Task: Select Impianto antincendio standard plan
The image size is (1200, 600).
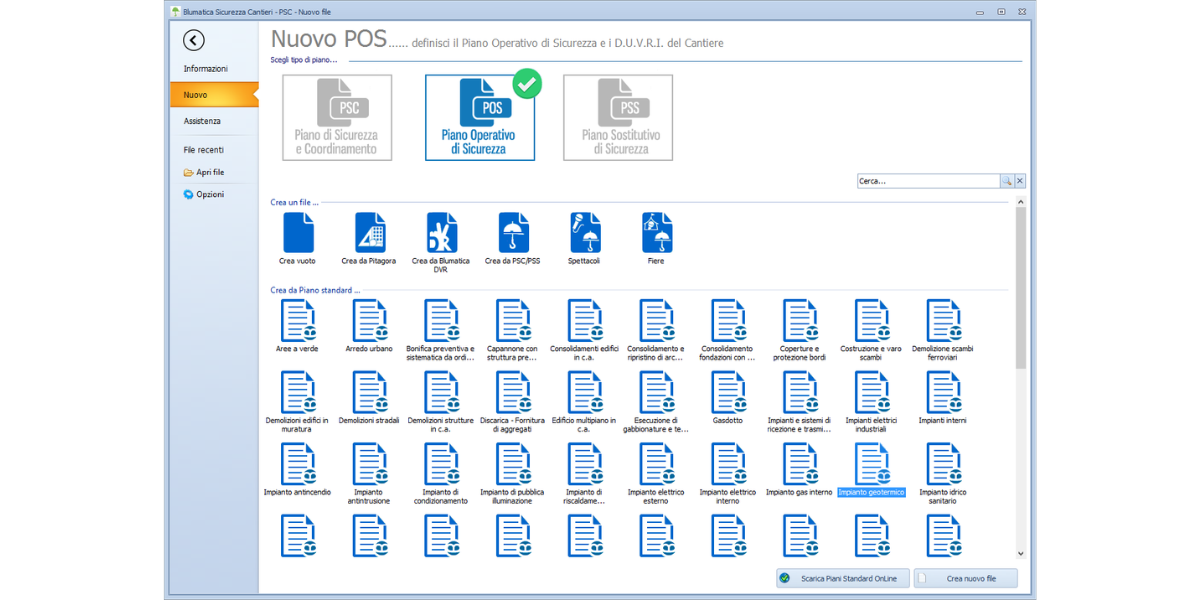Action: coord(298,465)
